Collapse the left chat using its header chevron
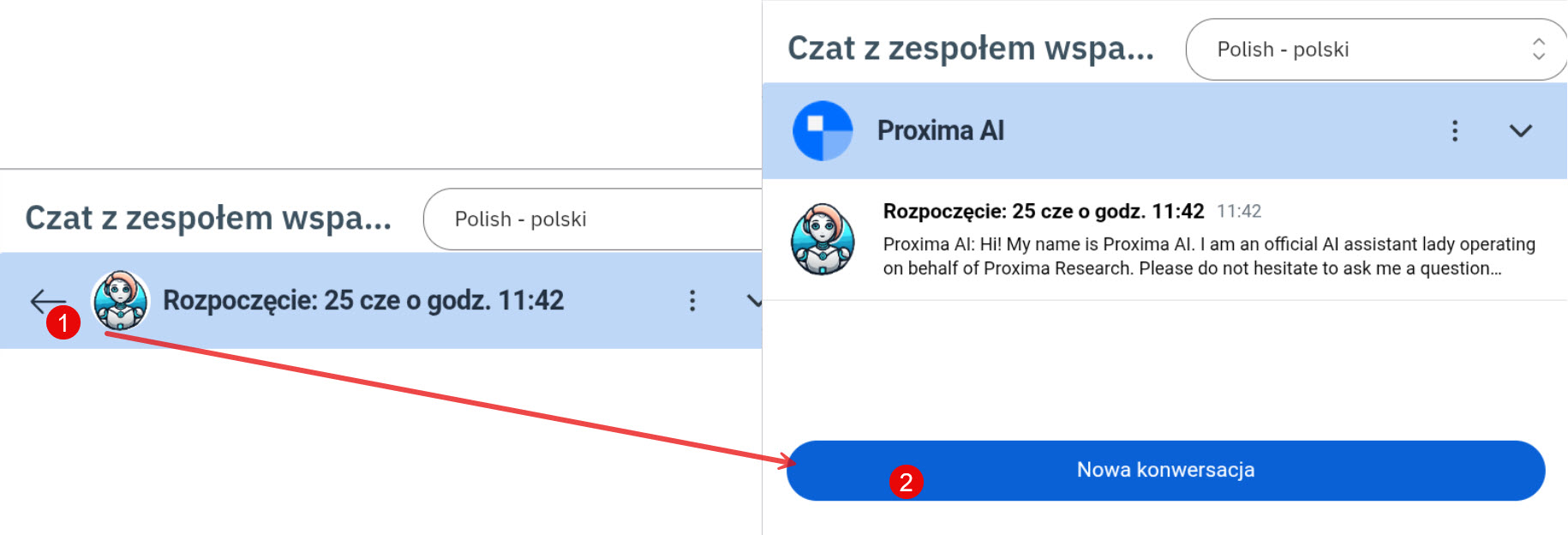The width and height of the screenshot is (1568, 535). point(753,301)
